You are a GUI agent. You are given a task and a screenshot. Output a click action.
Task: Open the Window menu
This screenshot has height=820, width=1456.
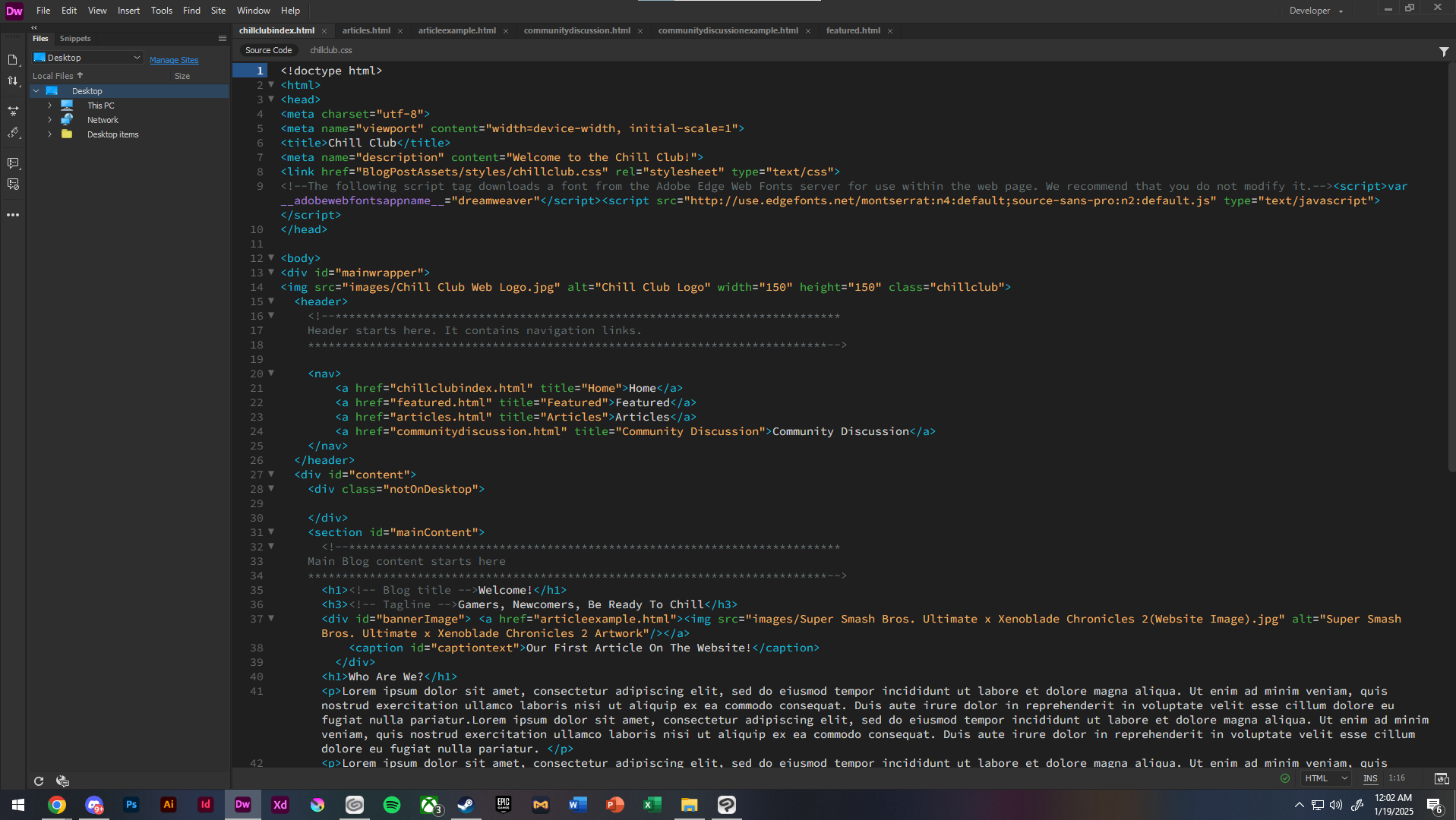click(253, 11)
